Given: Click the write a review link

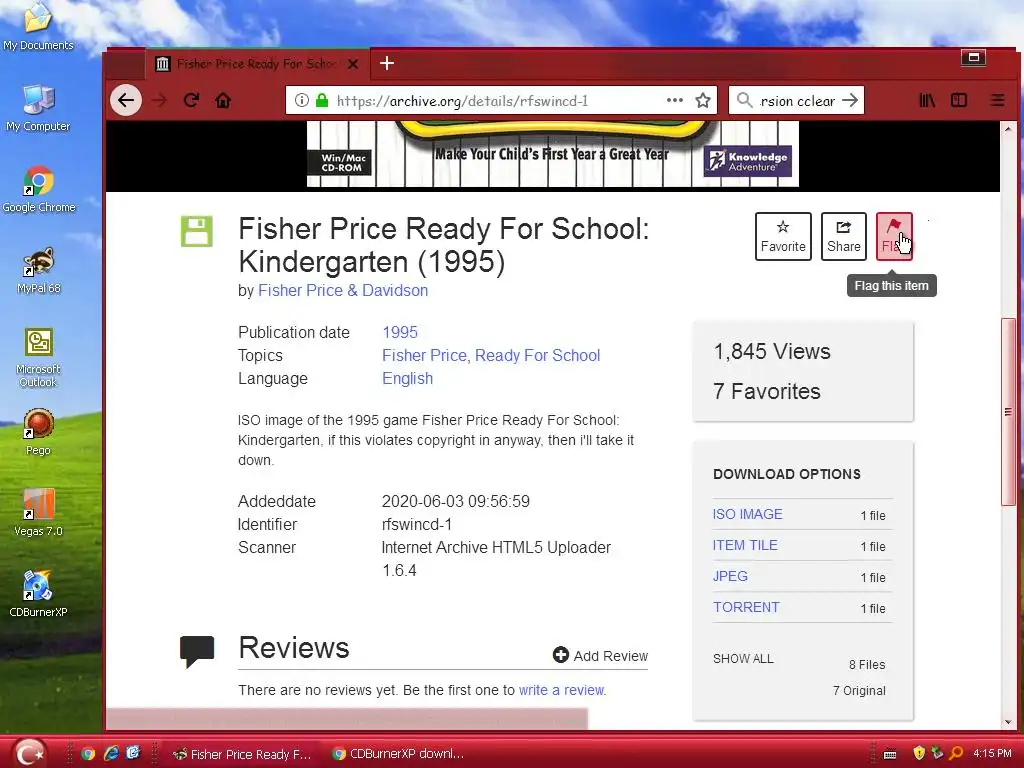Looking at the screenshot, I should pyautogui.click(x=561, y=690).
